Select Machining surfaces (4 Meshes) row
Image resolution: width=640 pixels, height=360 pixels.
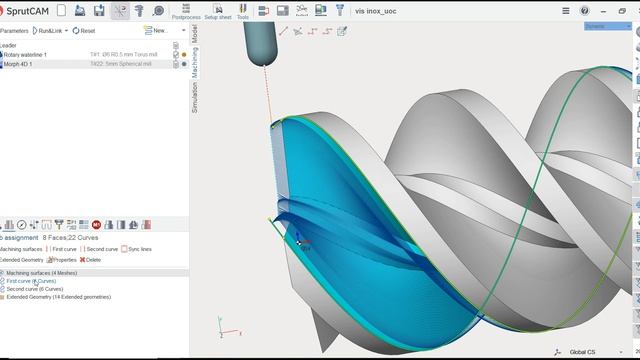point(94,273)
